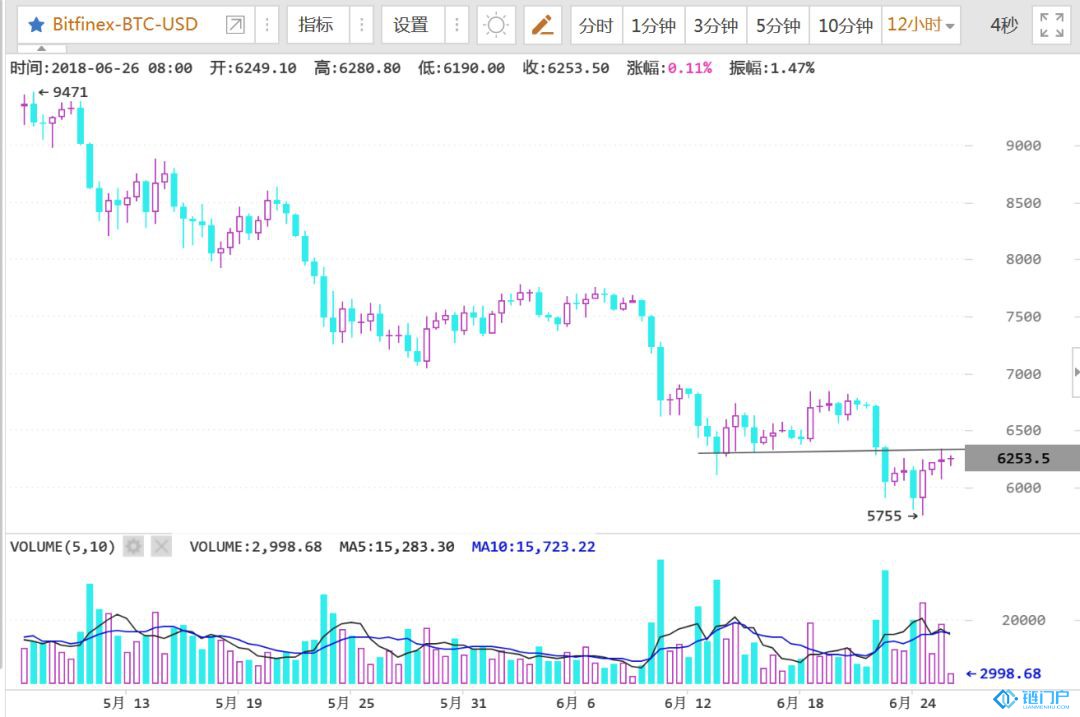Click the blue favorite star icon
The image size is (1080, 717).
click(x=36, y=25)
